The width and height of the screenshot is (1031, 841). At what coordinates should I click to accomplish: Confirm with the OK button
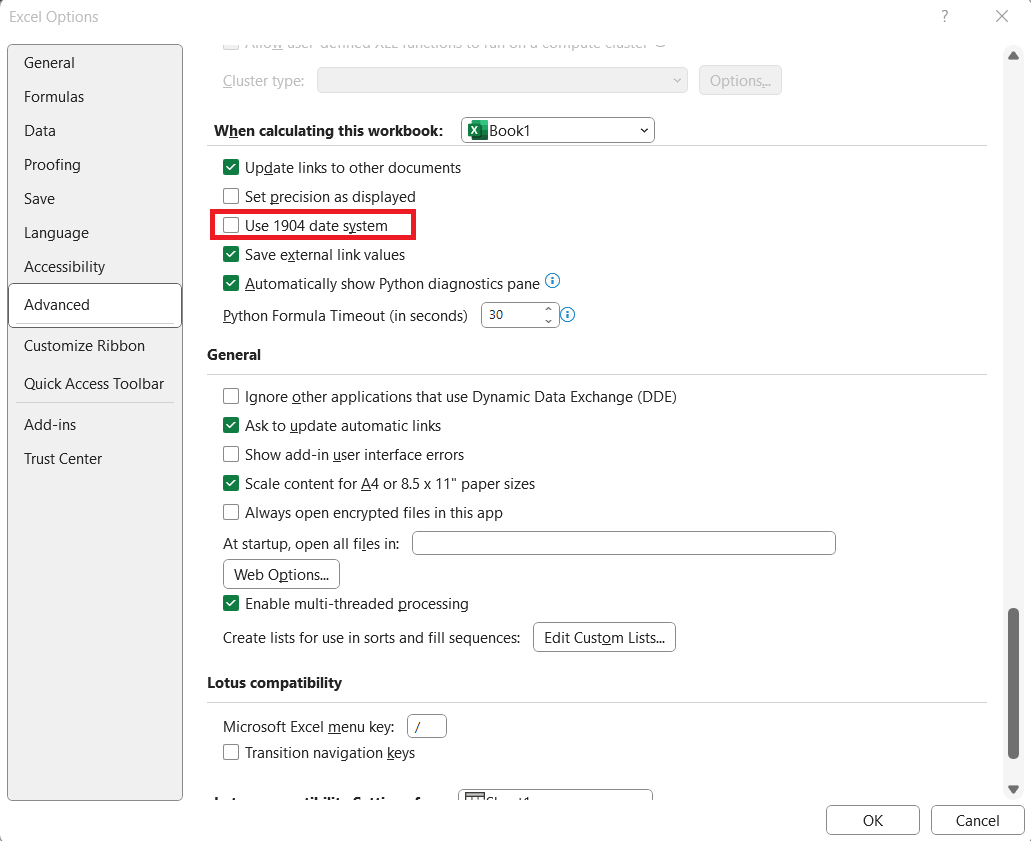873,820
